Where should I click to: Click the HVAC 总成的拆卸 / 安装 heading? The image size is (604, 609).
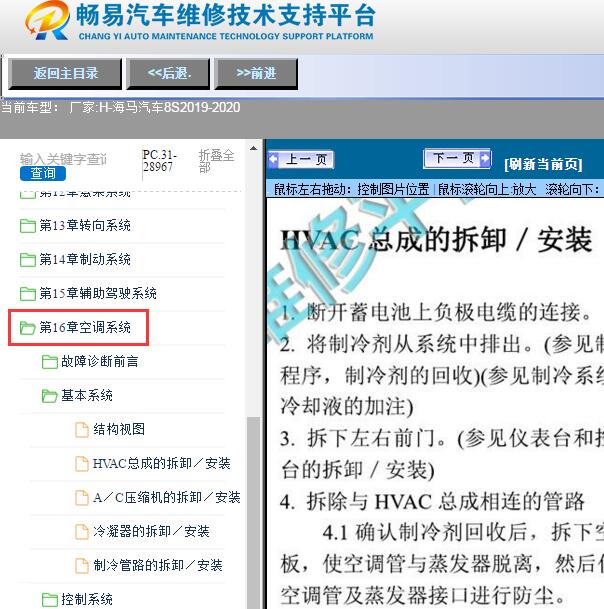(x=436, y=240)
